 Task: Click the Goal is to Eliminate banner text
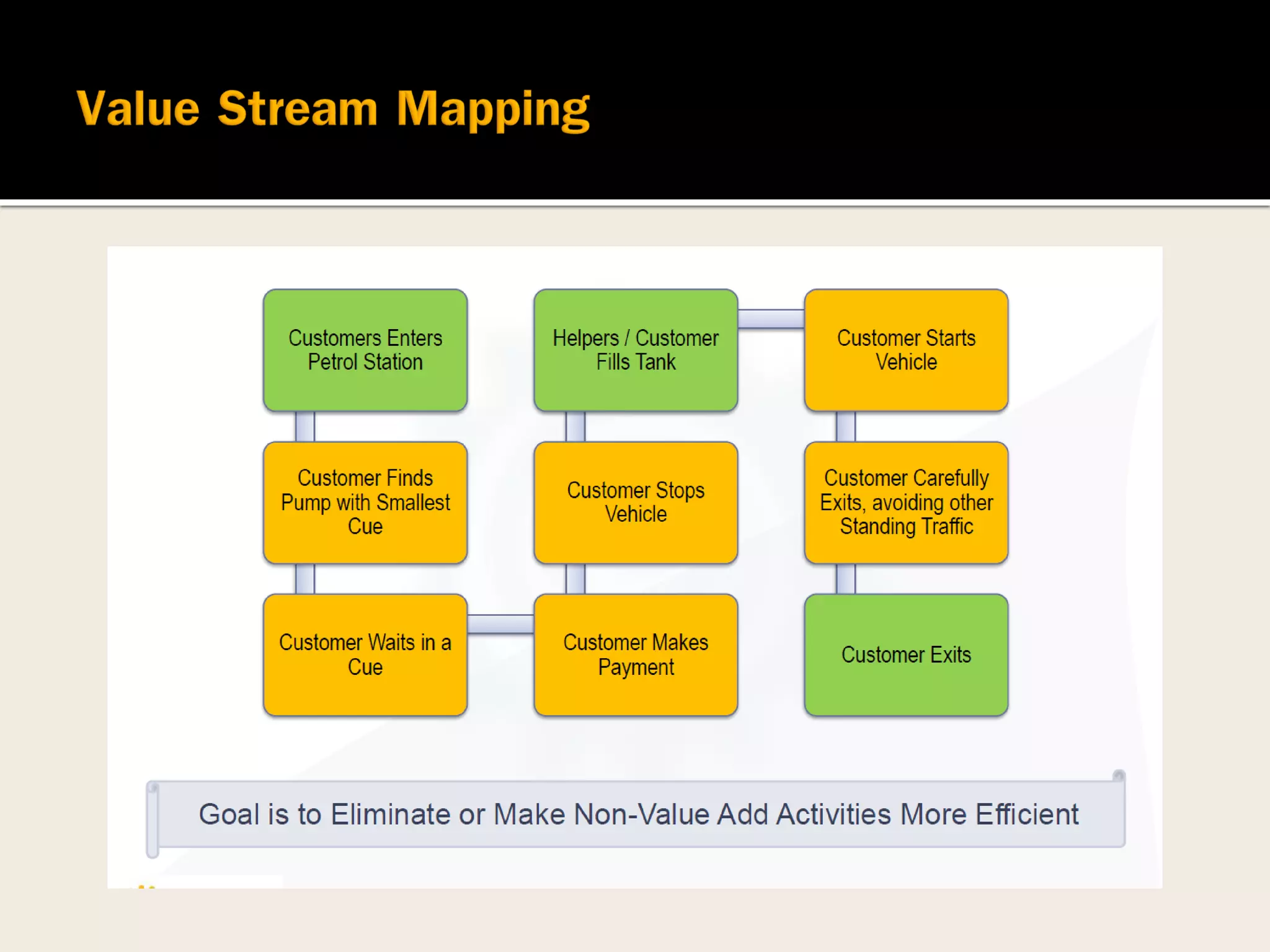pyautogui.click(x=638, y=814)
